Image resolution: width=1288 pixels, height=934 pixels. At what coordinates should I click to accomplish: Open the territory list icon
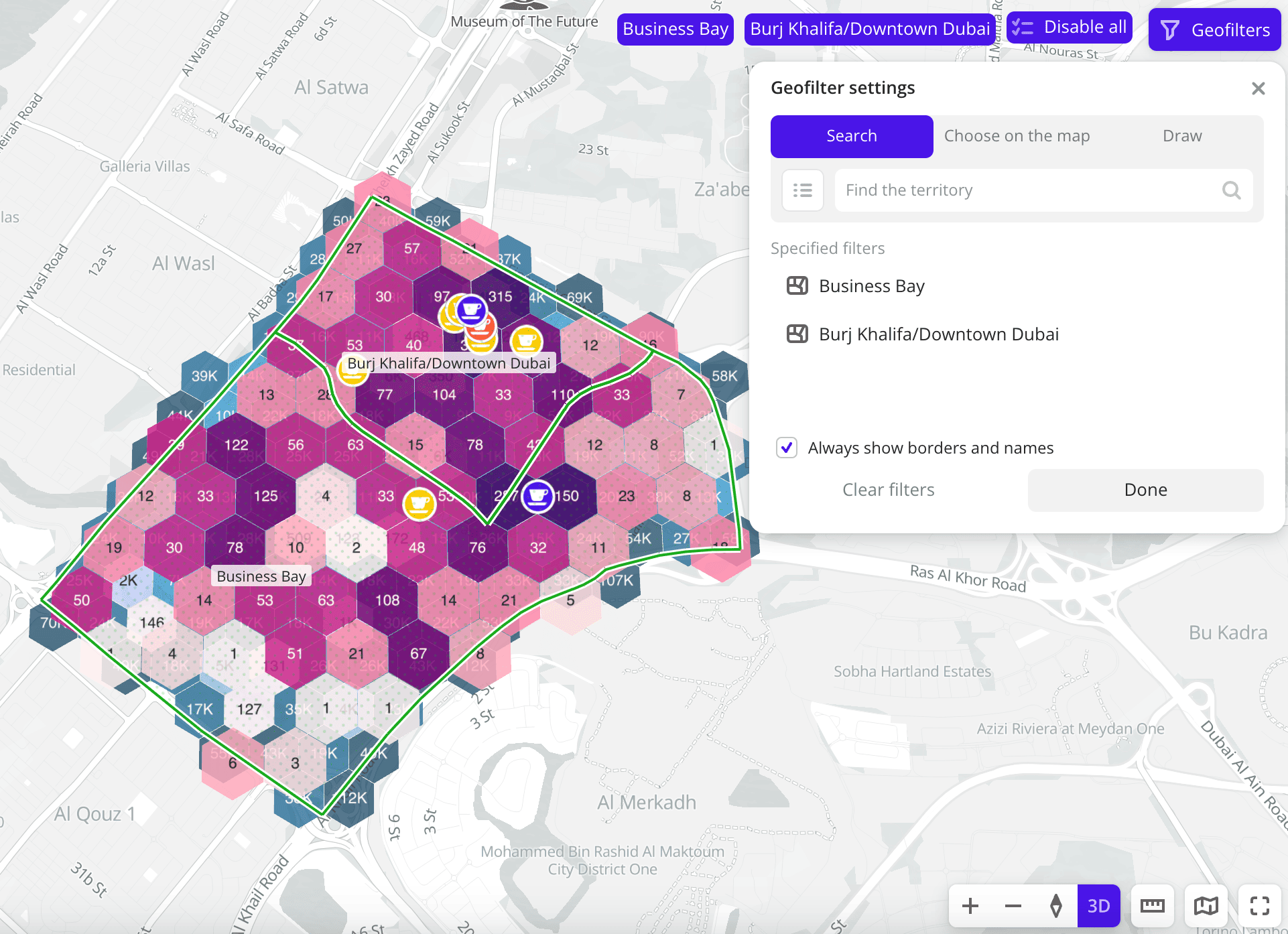[x=802, y=190]
